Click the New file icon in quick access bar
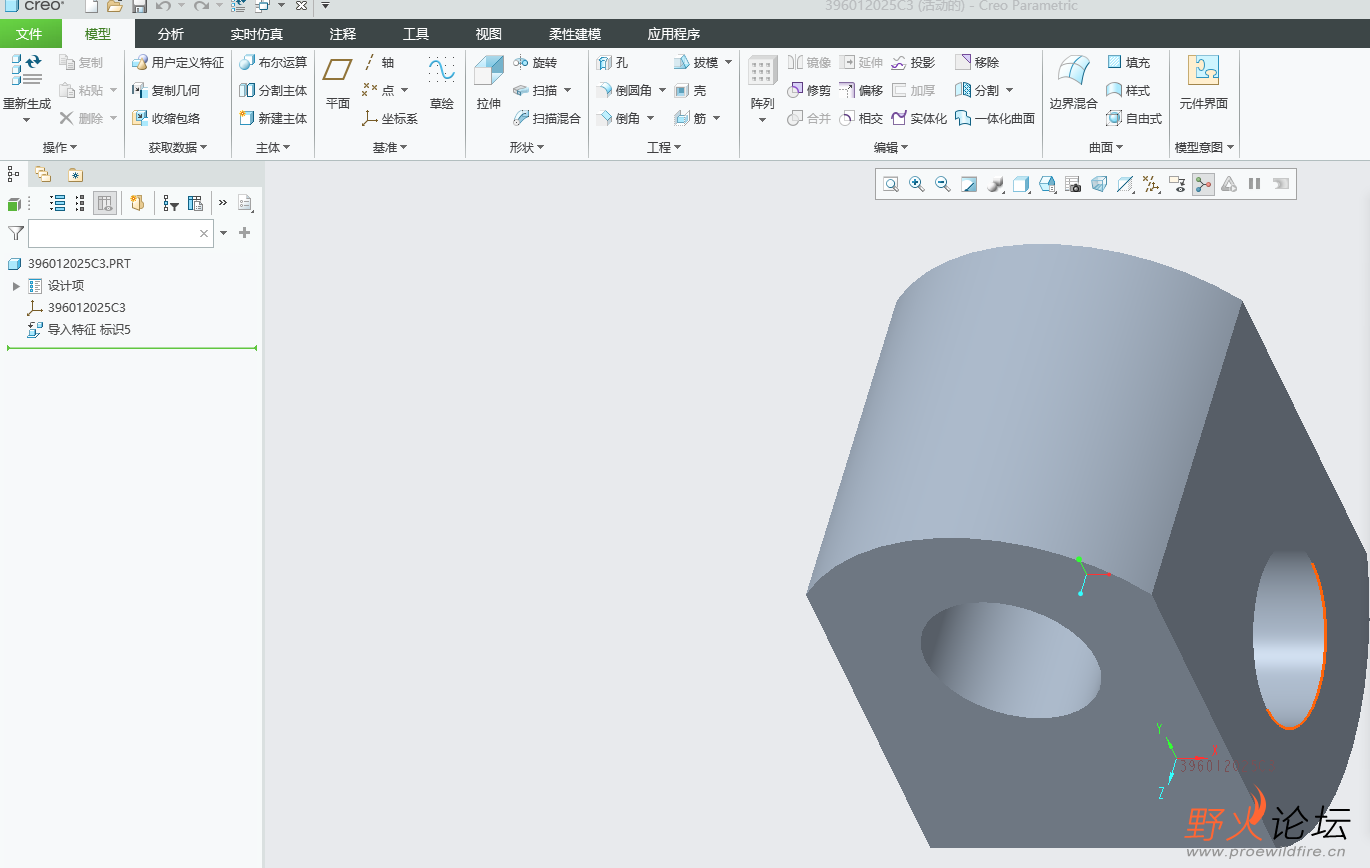The image size is (1370, 868). coord(91,6)
